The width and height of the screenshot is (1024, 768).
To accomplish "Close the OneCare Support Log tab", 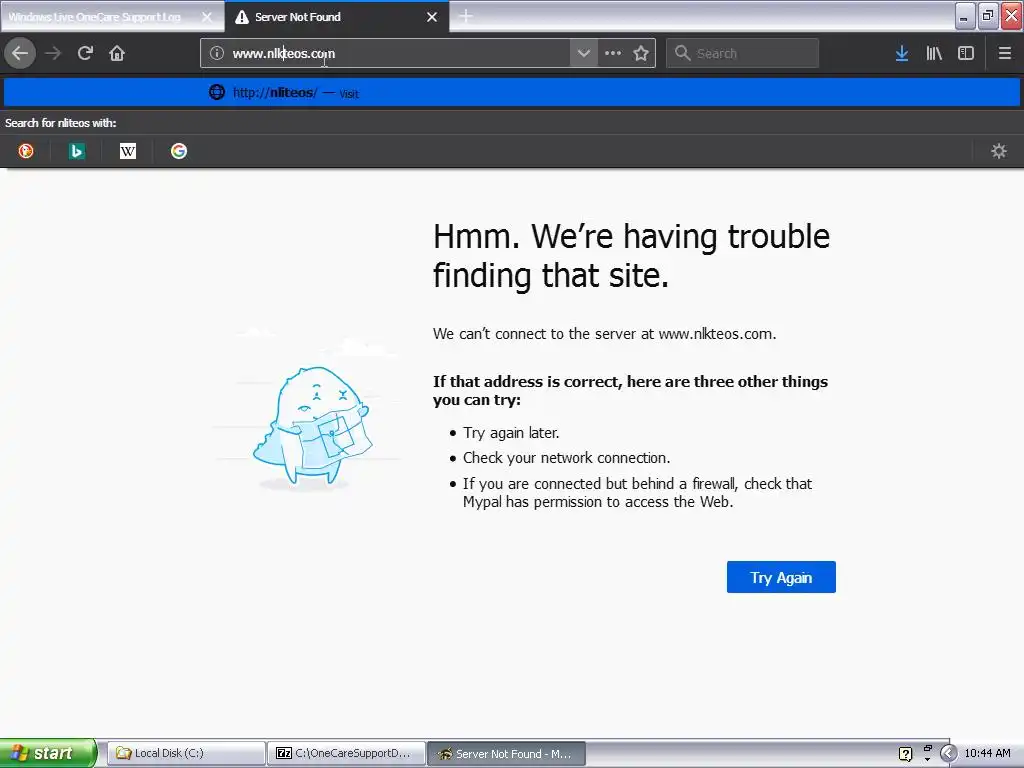I will click(207, 17).
